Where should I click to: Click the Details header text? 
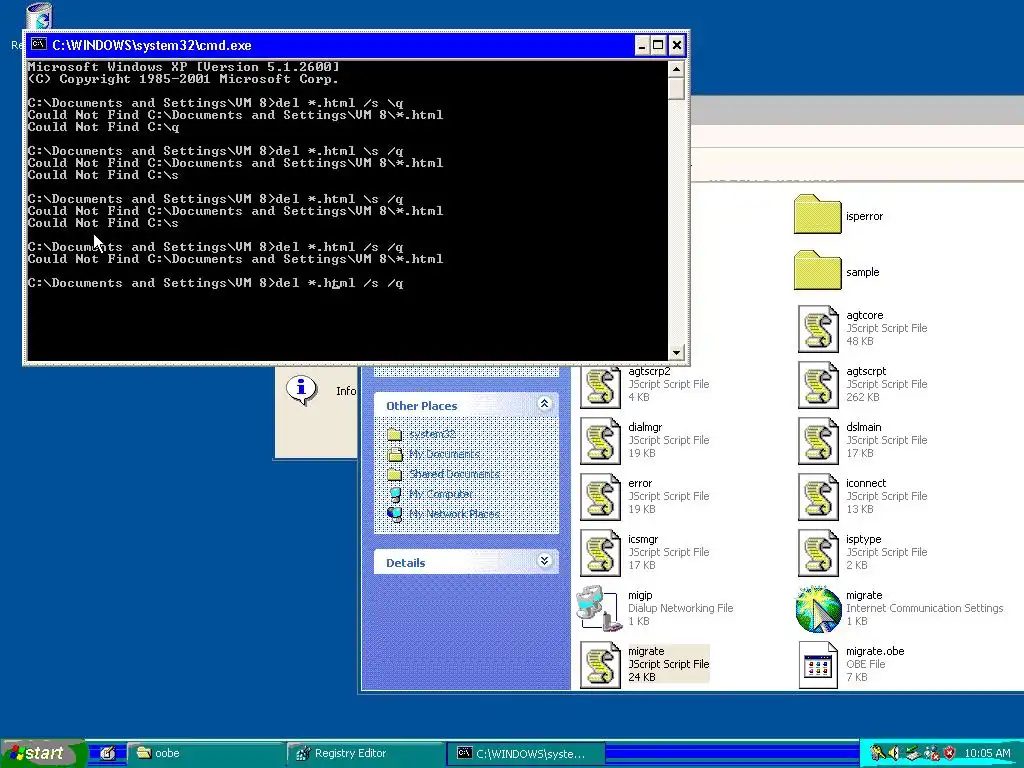coord(406,562)
